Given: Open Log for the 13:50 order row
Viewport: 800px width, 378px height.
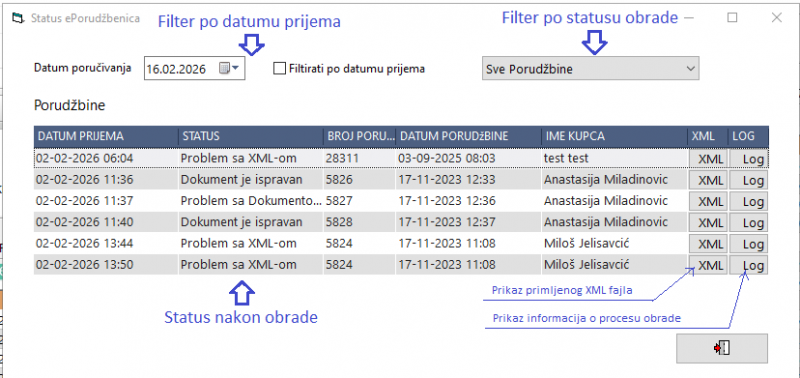Looking at the screenshot, I should coord(748,265).
